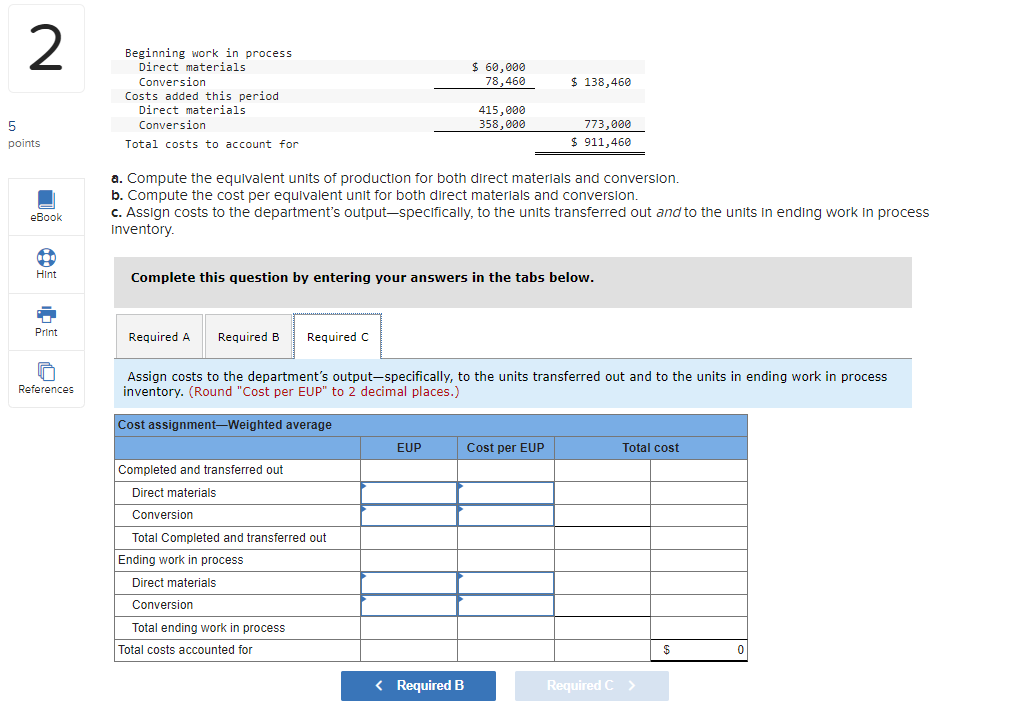Click the Direct materials EUP input field

(x=408, y=492)
